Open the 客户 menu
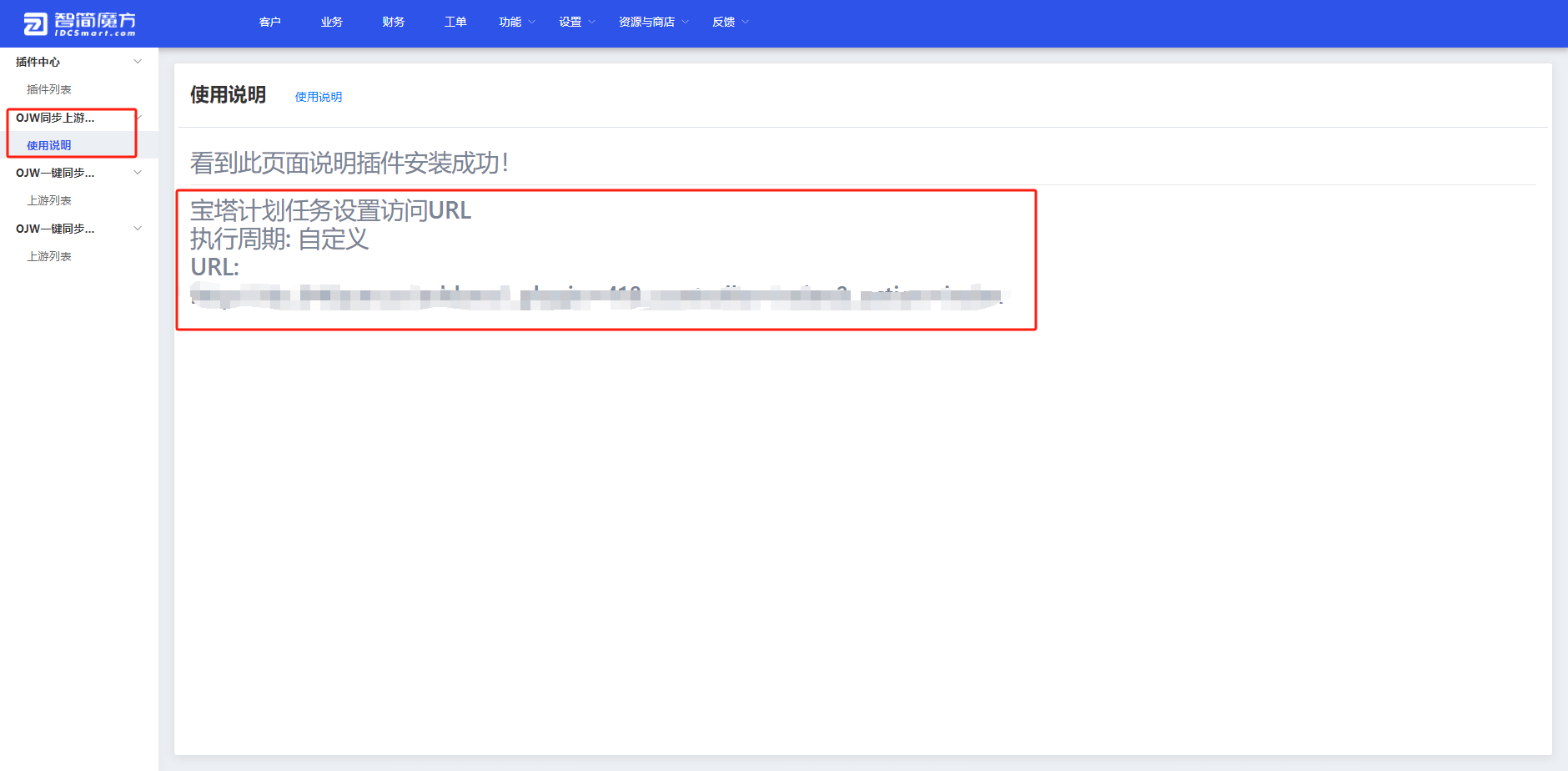This screenshot has height=771, width=1568. tap(269, 23)
